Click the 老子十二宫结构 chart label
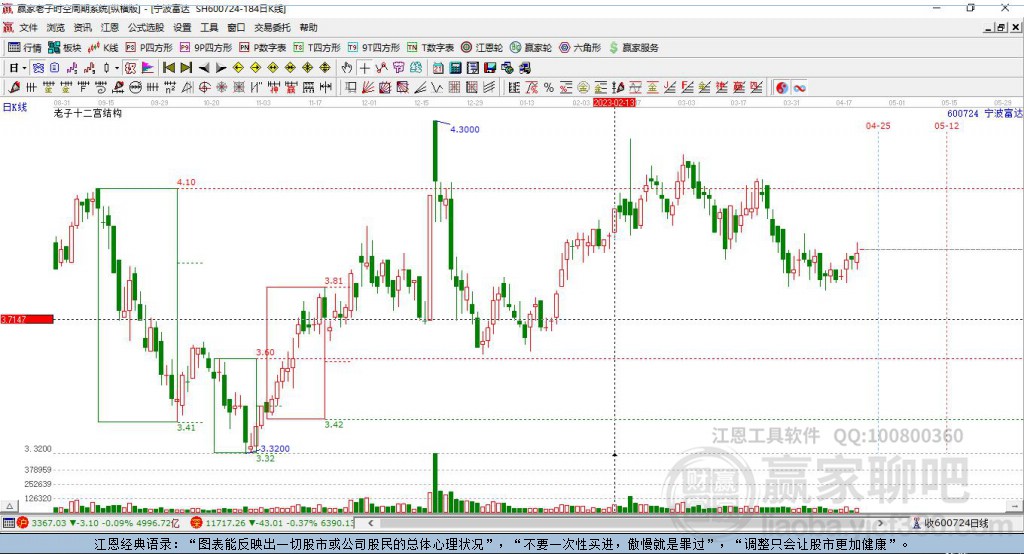The image size is (1024, 554). (88, 113)
